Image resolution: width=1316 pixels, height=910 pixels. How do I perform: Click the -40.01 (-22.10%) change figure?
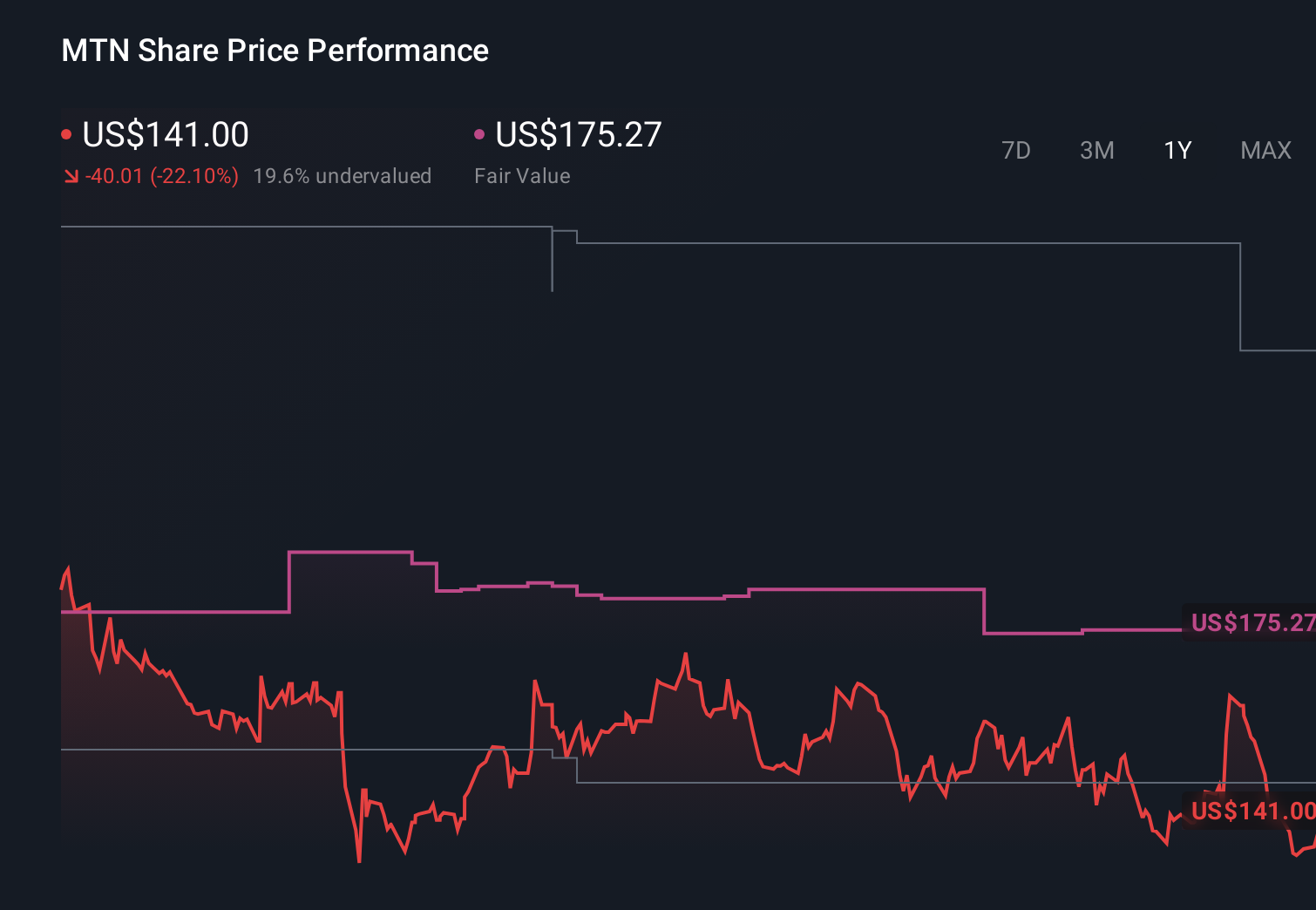pos(162,176)
